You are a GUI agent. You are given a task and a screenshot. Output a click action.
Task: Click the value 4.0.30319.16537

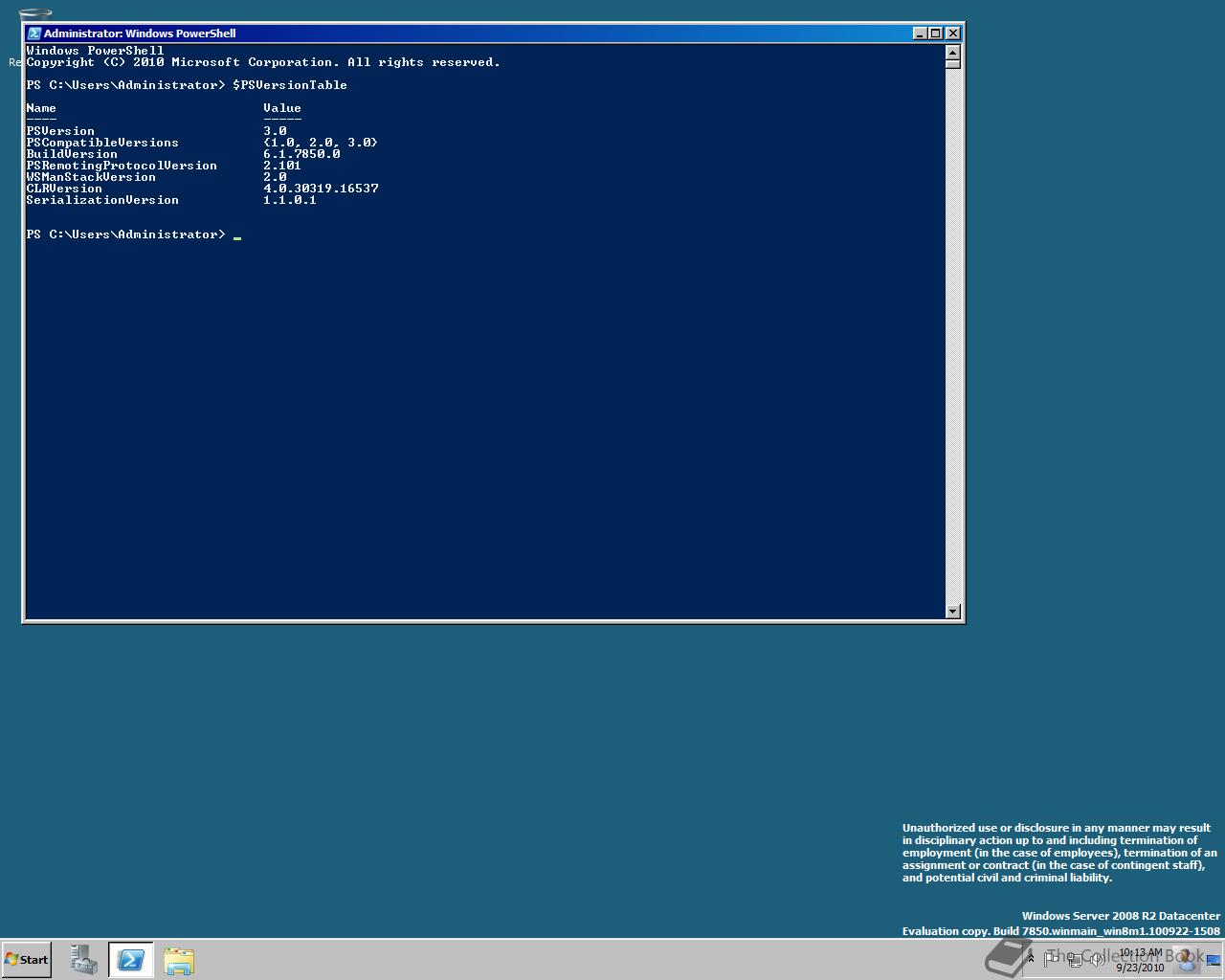[321, 189]
